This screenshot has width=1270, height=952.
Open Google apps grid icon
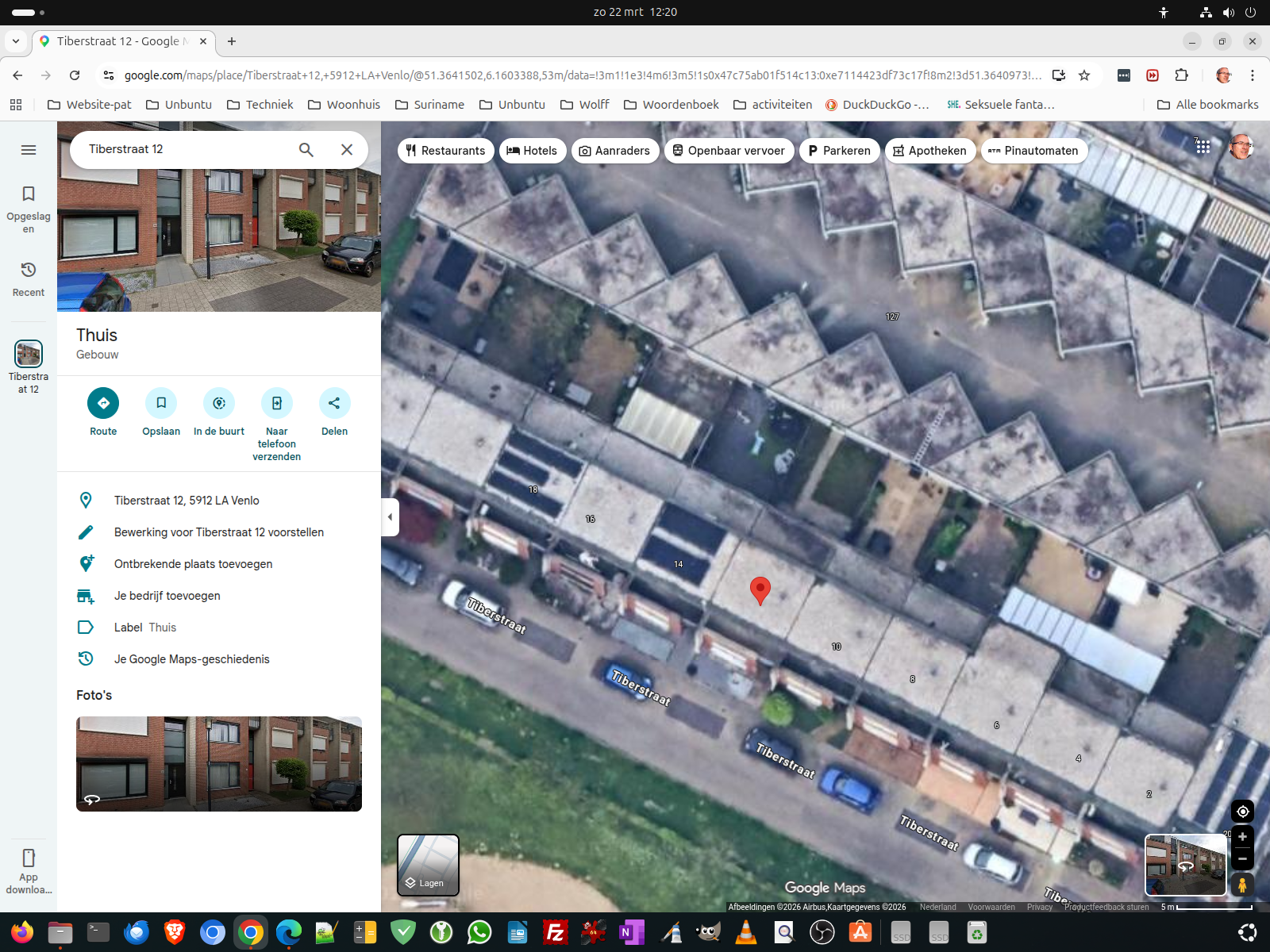[x=1203, y=147]
